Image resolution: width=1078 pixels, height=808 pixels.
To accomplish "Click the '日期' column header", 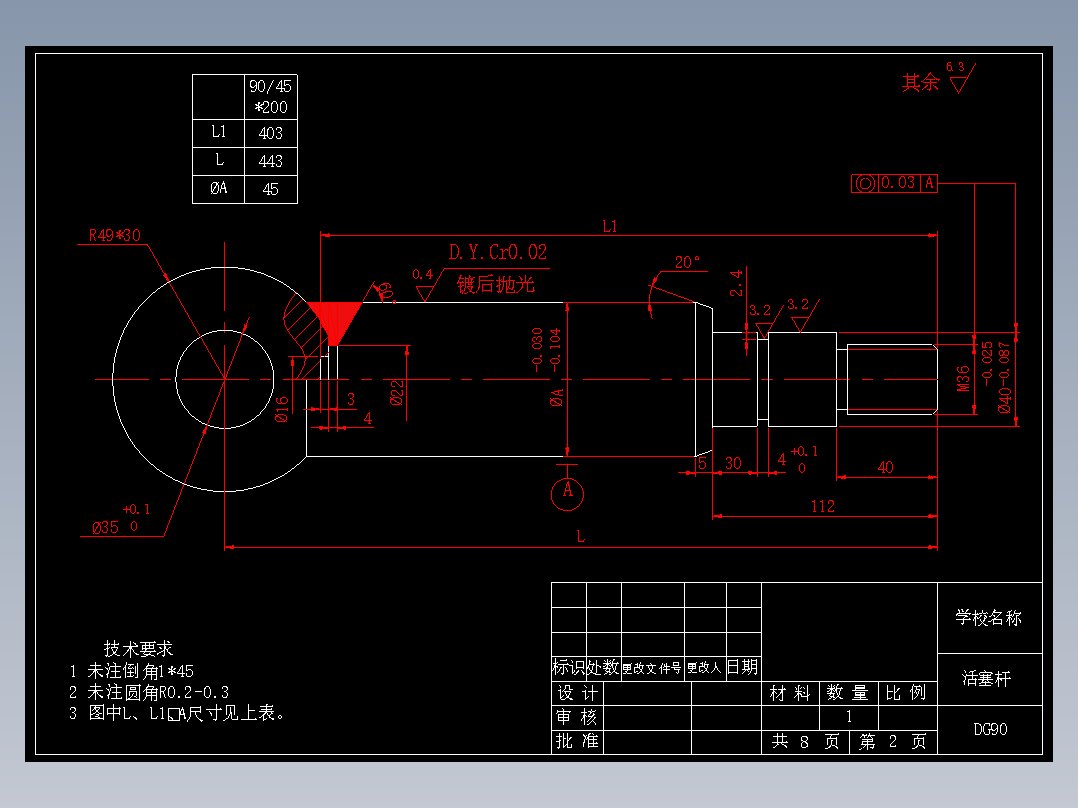I will (x=743, y=667).
